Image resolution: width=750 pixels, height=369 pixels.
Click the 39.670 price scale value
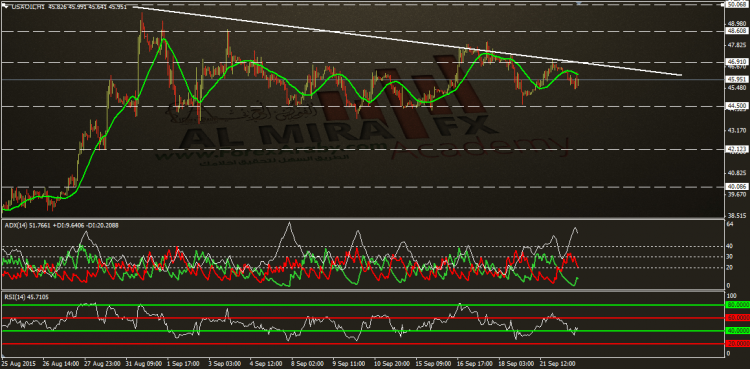point(736,194)
